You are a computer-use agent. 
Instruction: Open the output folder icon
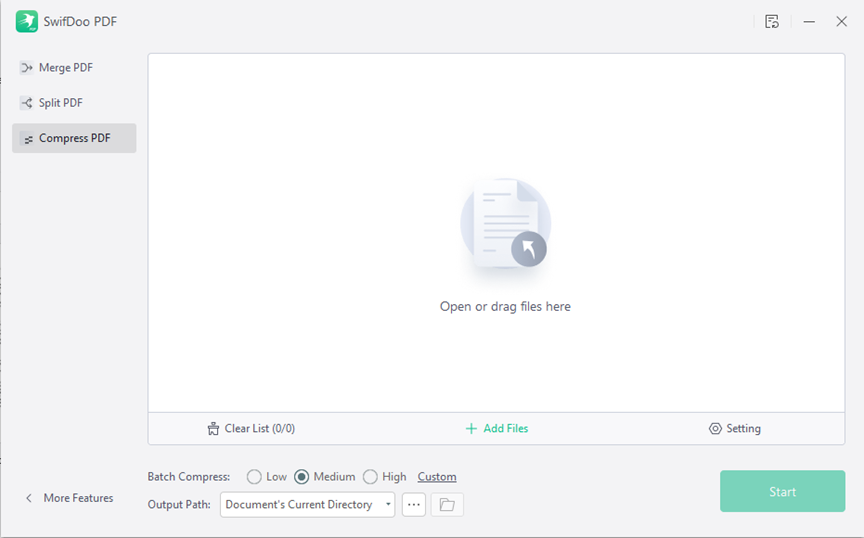[x=447, y=504]
